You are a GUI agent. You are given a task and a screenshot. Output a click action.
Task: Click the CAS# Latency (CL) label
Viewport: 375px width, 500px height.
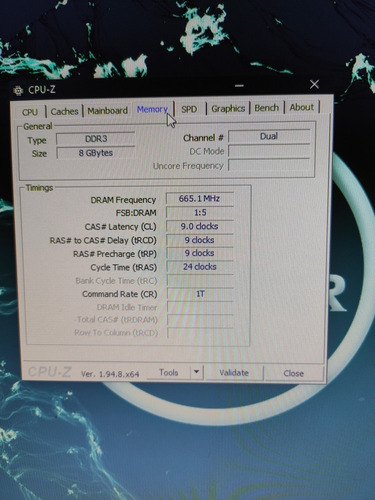click(x=120, y=227)
